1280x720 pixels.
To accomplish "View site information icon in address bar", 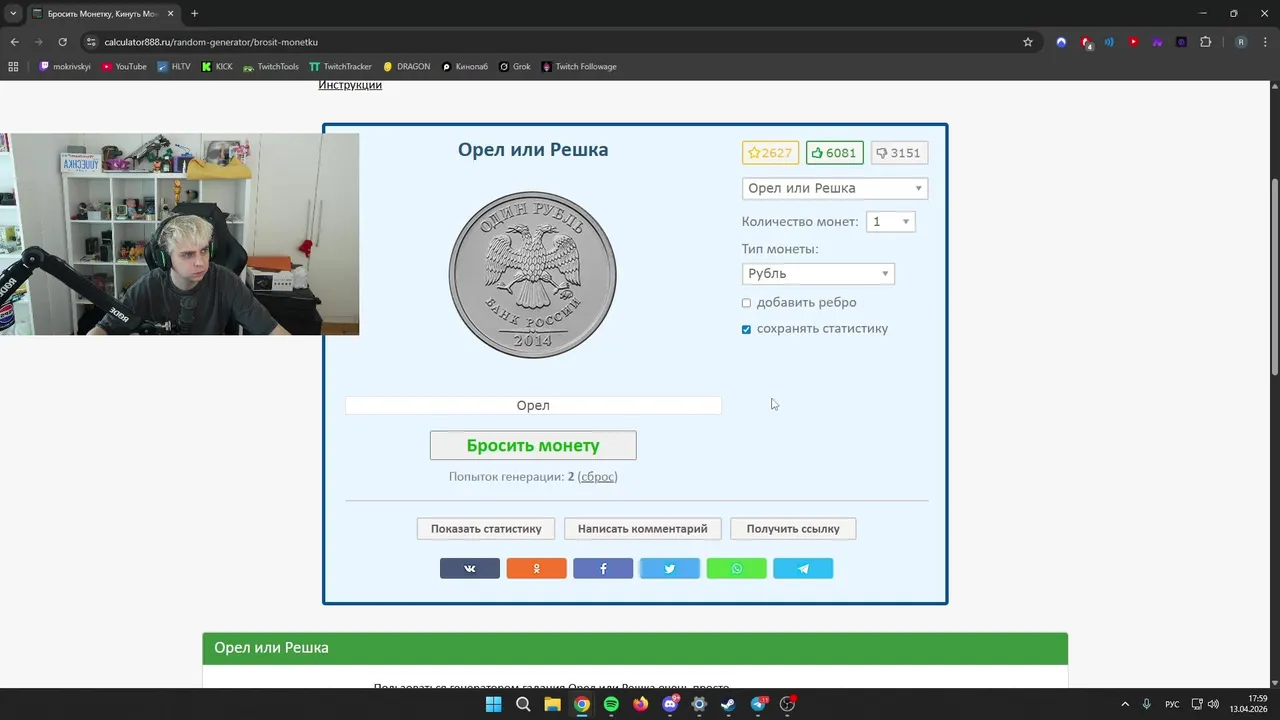I will coord(91,42).
